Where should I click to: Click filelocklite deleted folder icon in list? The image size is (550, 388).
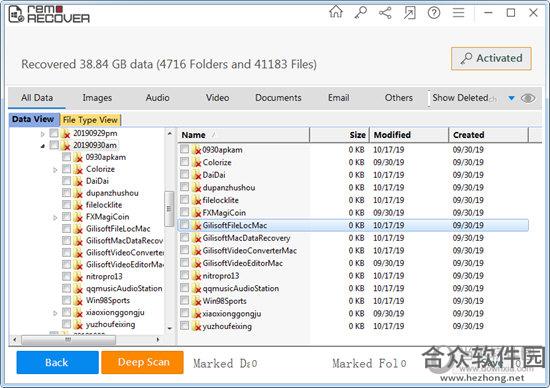point(196,200)
